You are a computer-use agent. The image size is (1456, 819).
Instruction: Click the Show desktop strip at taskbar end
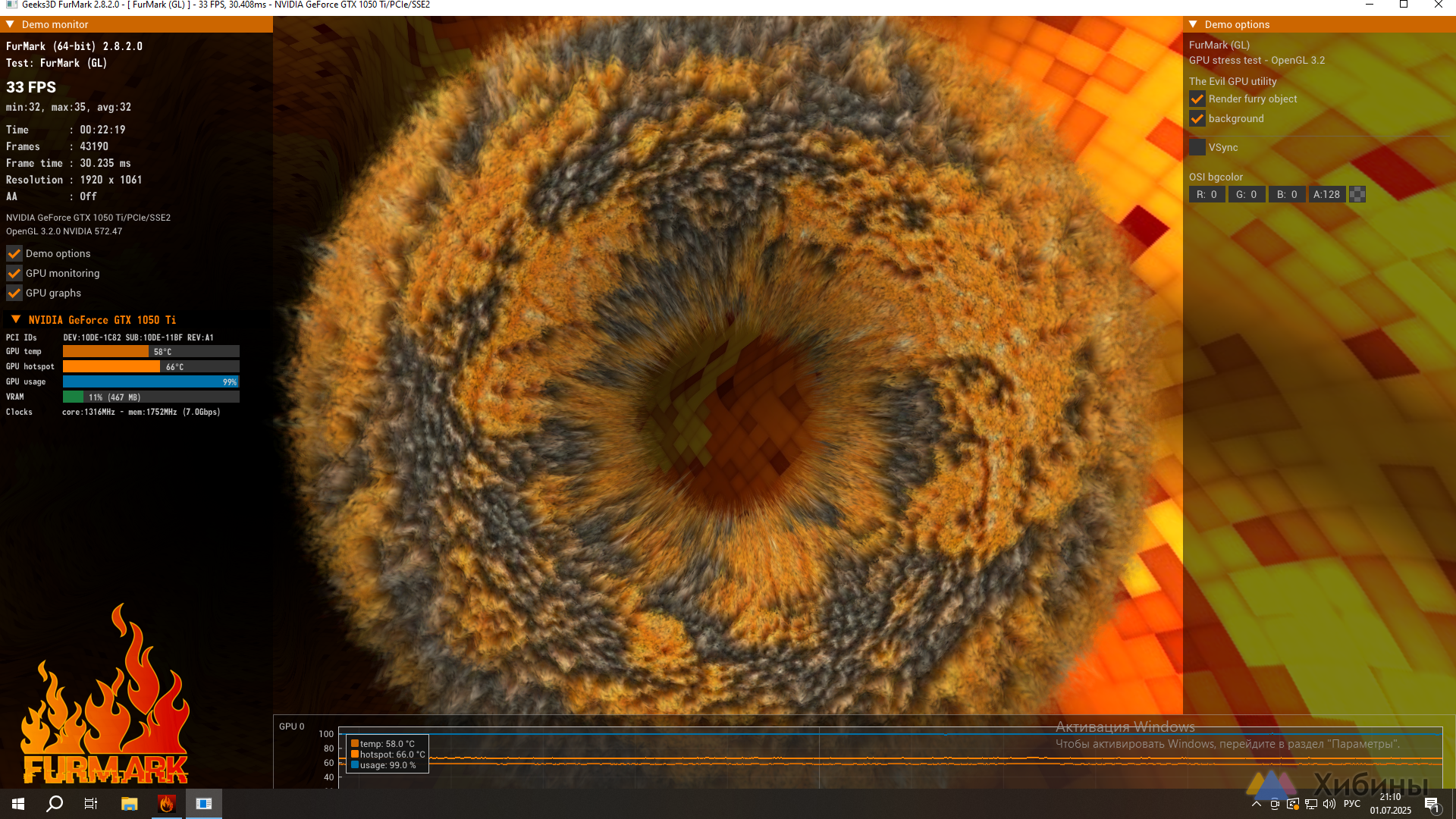[1452, 804]
